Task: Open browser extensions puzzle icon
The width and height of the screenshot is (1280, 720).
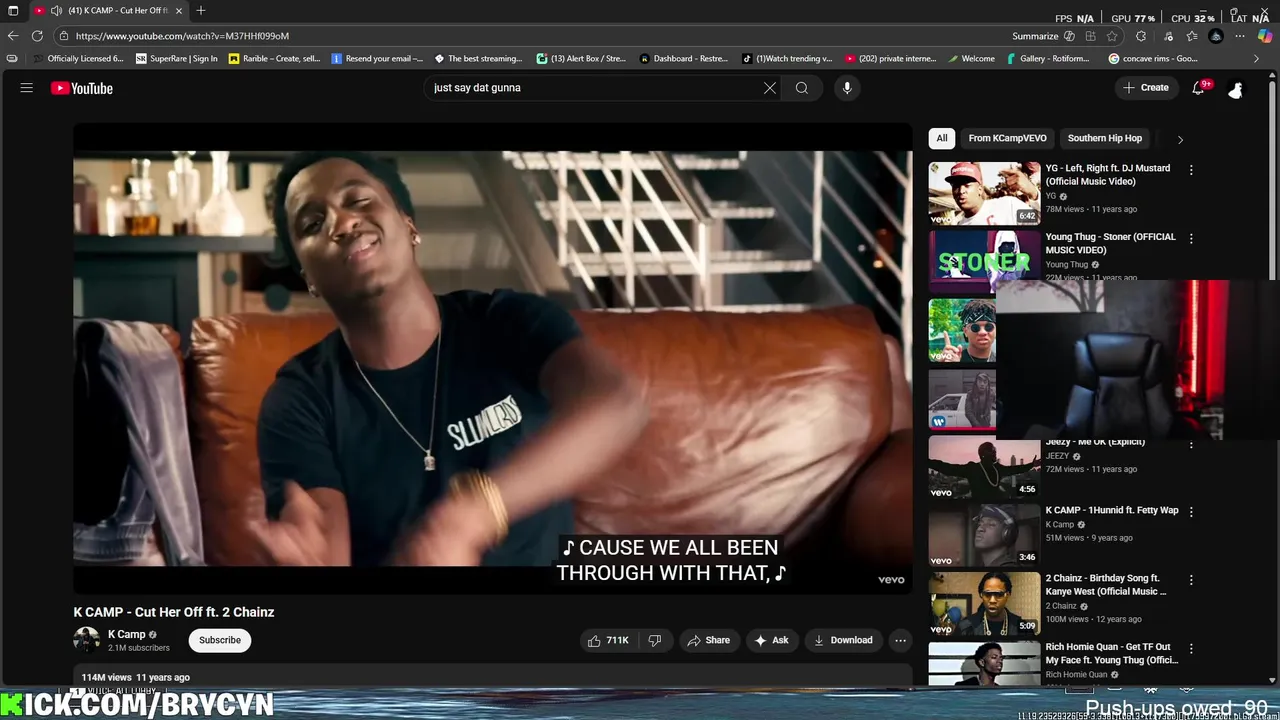Action: (1141, 36)
